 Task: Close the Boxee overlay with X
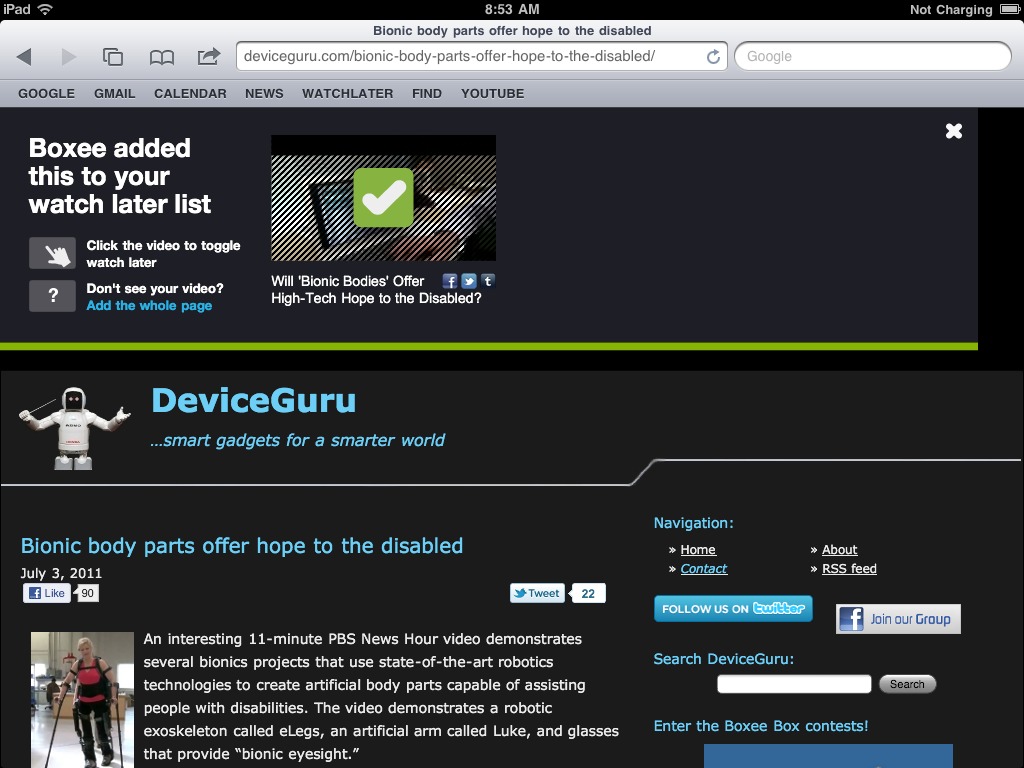[953, 131]
